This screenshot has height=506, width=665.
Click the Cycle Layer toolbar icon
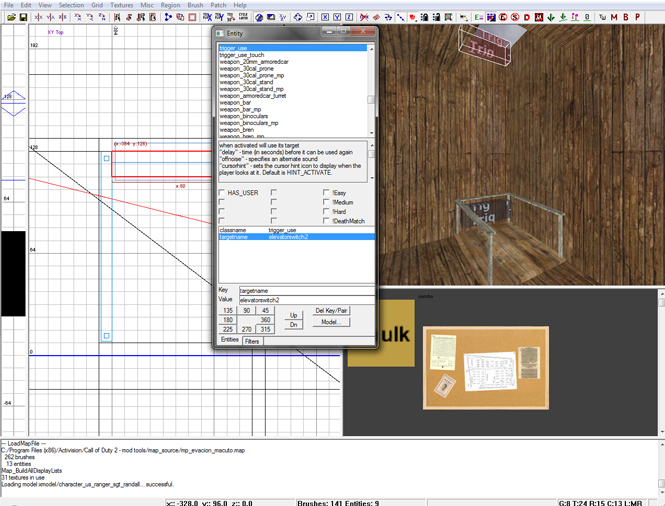coord(243,17)
